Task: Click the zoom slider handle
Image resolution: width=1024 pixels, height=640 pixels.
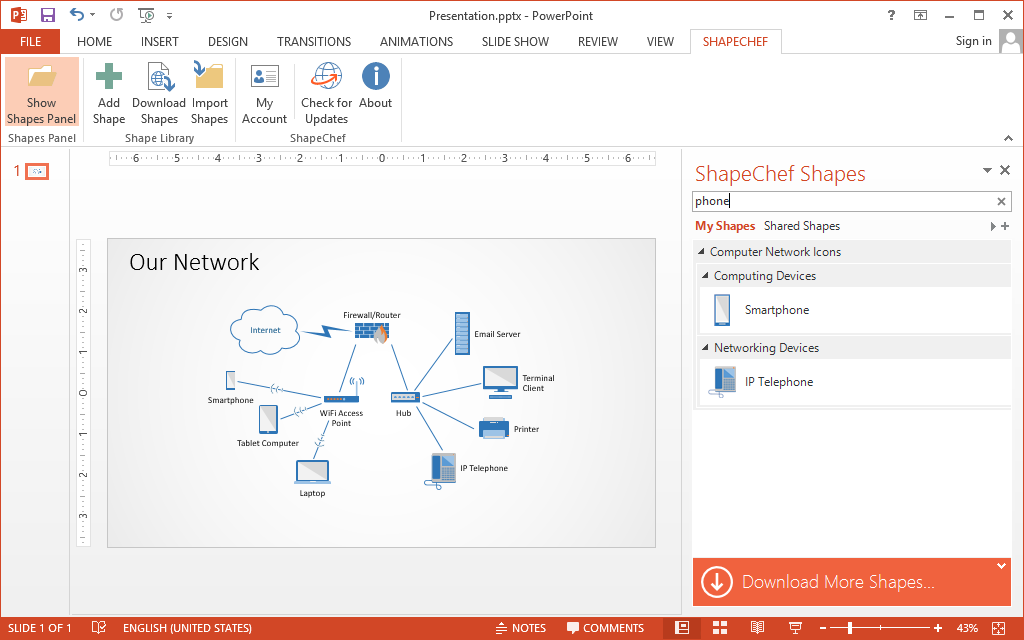Action: pos(850,628)
